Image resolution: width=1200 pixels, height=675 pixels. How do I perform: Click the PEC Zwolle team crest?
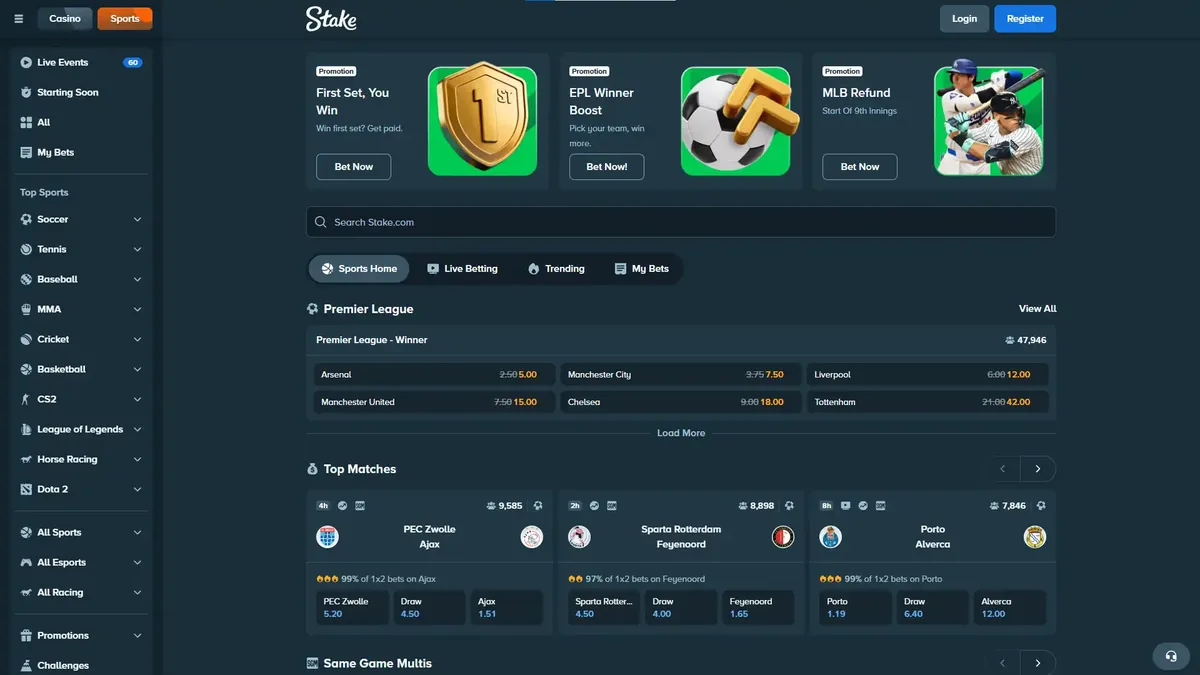(x=327, y=537)
